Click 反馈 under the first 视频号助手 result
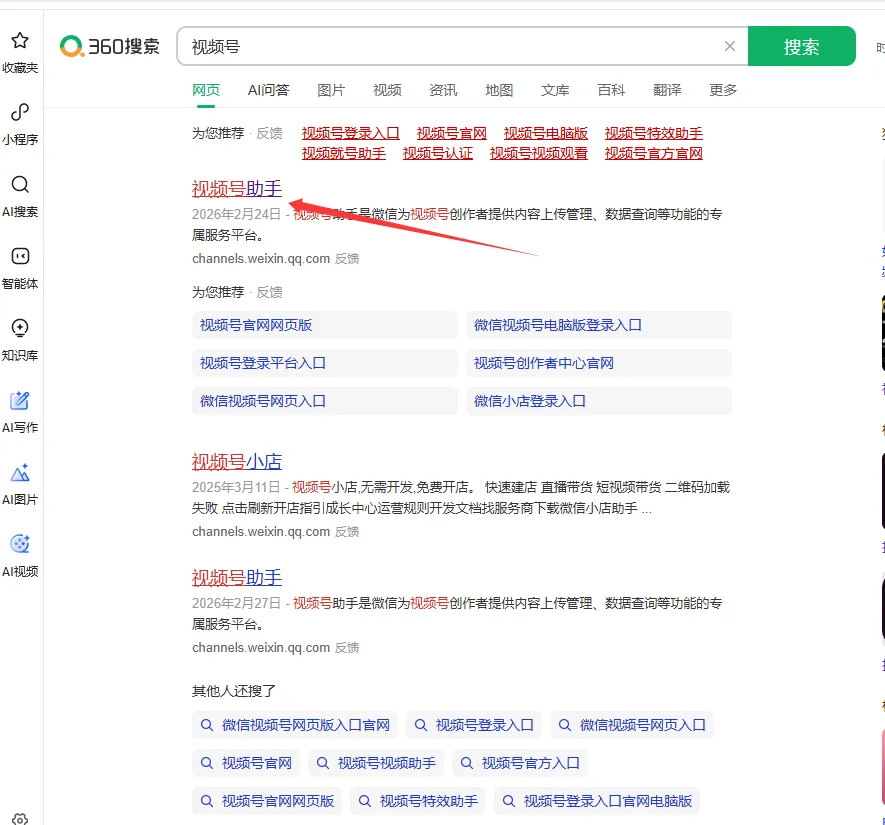Viewport: 885px width, 825px height. coord(347,259)
